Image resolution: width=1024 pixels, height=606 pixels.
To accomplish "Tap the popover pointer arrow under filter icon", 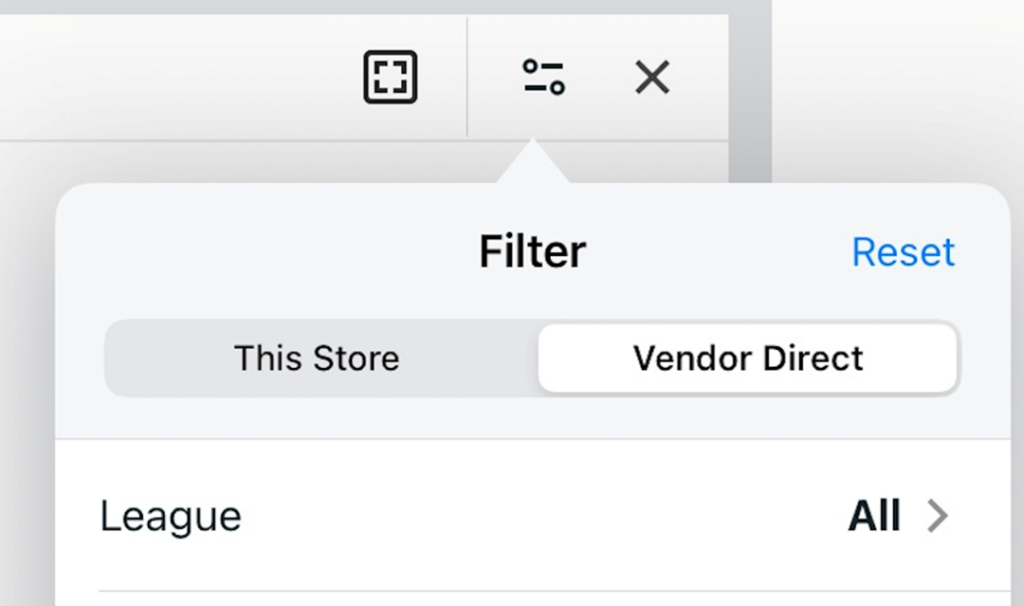I will 533,161.
